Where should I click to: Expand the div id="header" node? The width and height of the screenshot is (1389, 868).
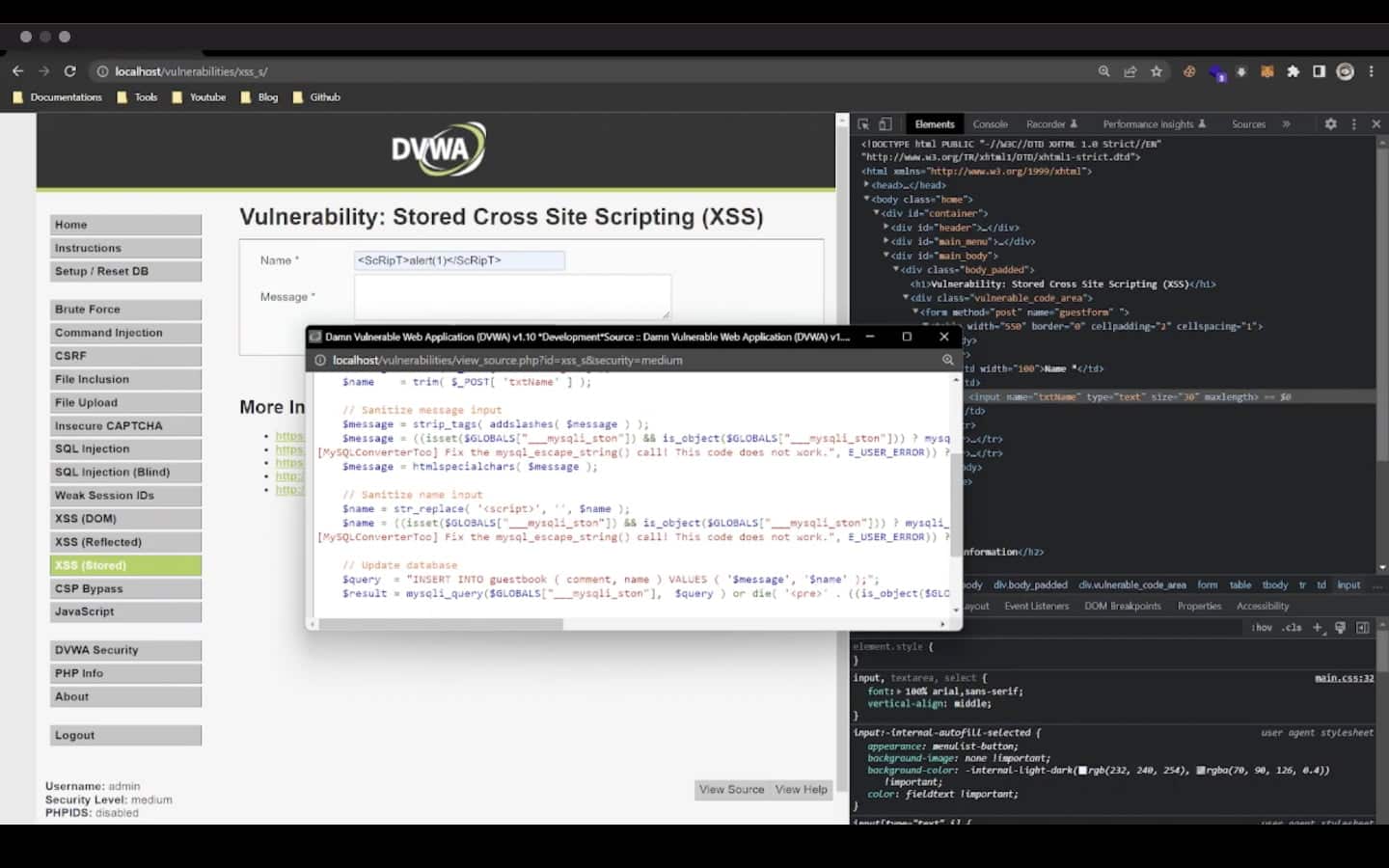885,227
